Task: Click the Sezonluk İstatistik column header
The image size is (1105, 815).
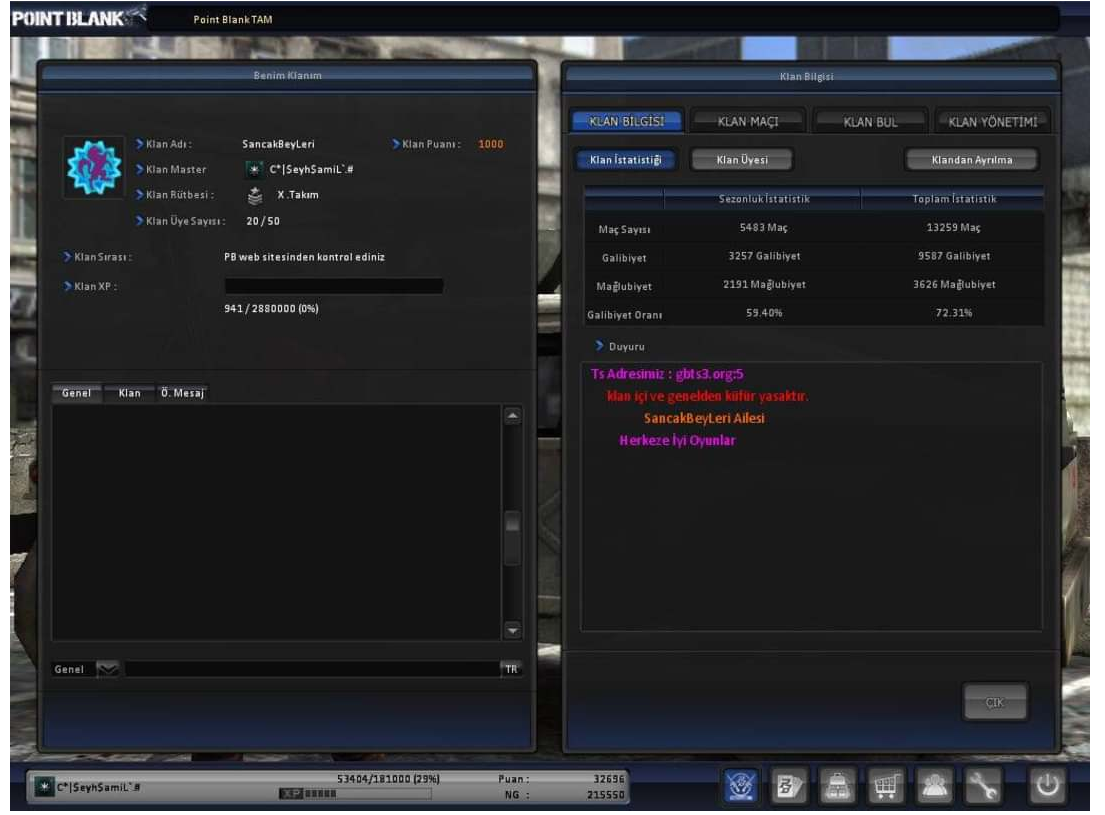Action: tap(764, 199)
